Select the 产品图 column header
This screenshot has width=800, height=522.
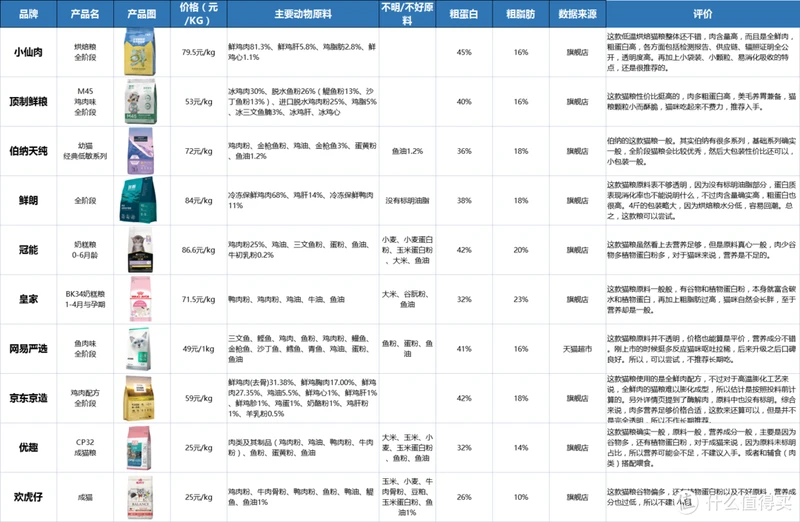tap(142, 14)
